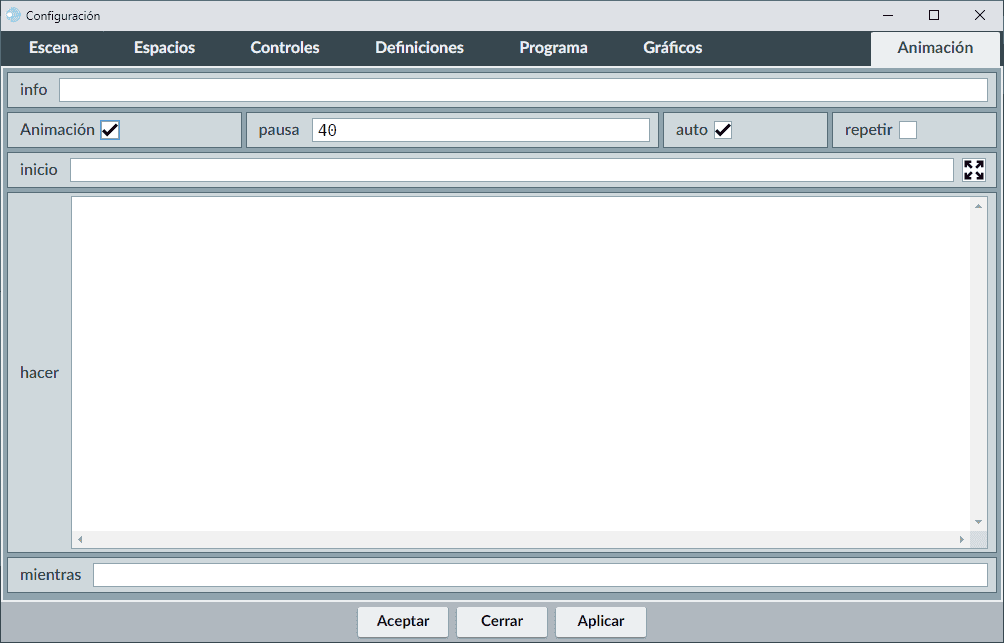Open the Programa tab
This screenshot has height=643, width=1004.
[x=553, y=48]
